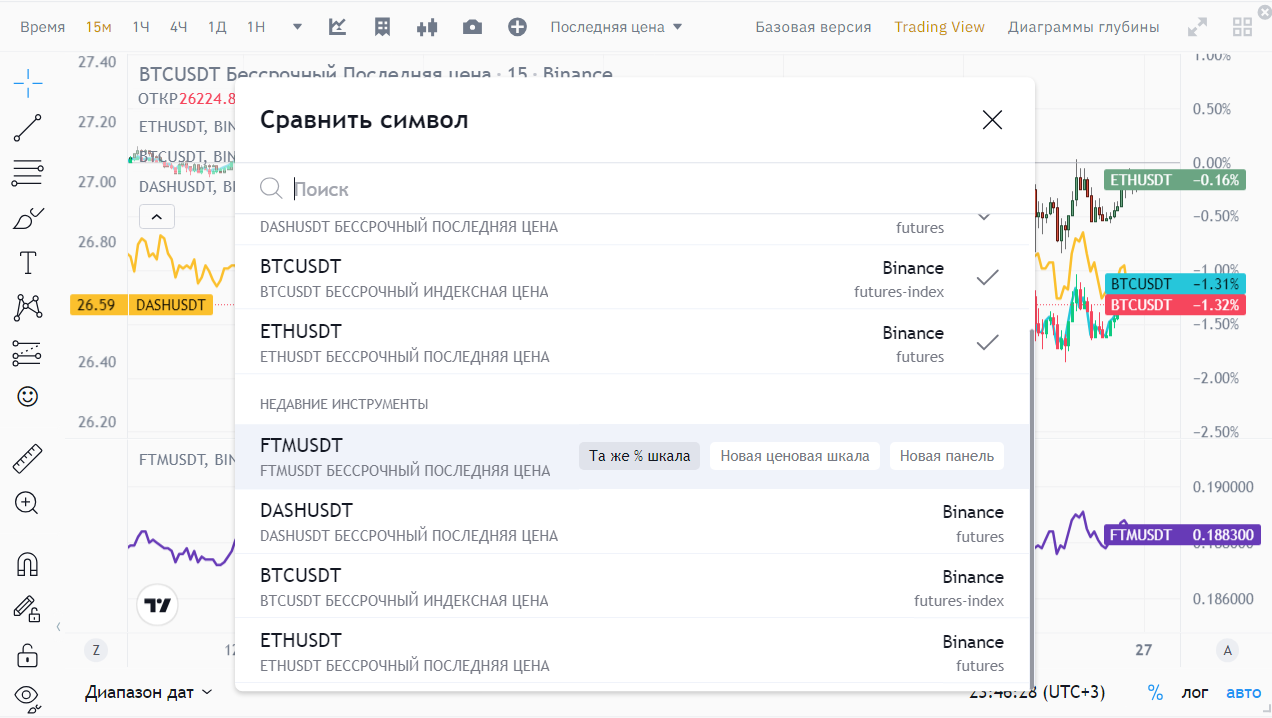Collapse the chart legend with chevron
The width and height of the screenshot is (1272, 718).
pos(157,215)
